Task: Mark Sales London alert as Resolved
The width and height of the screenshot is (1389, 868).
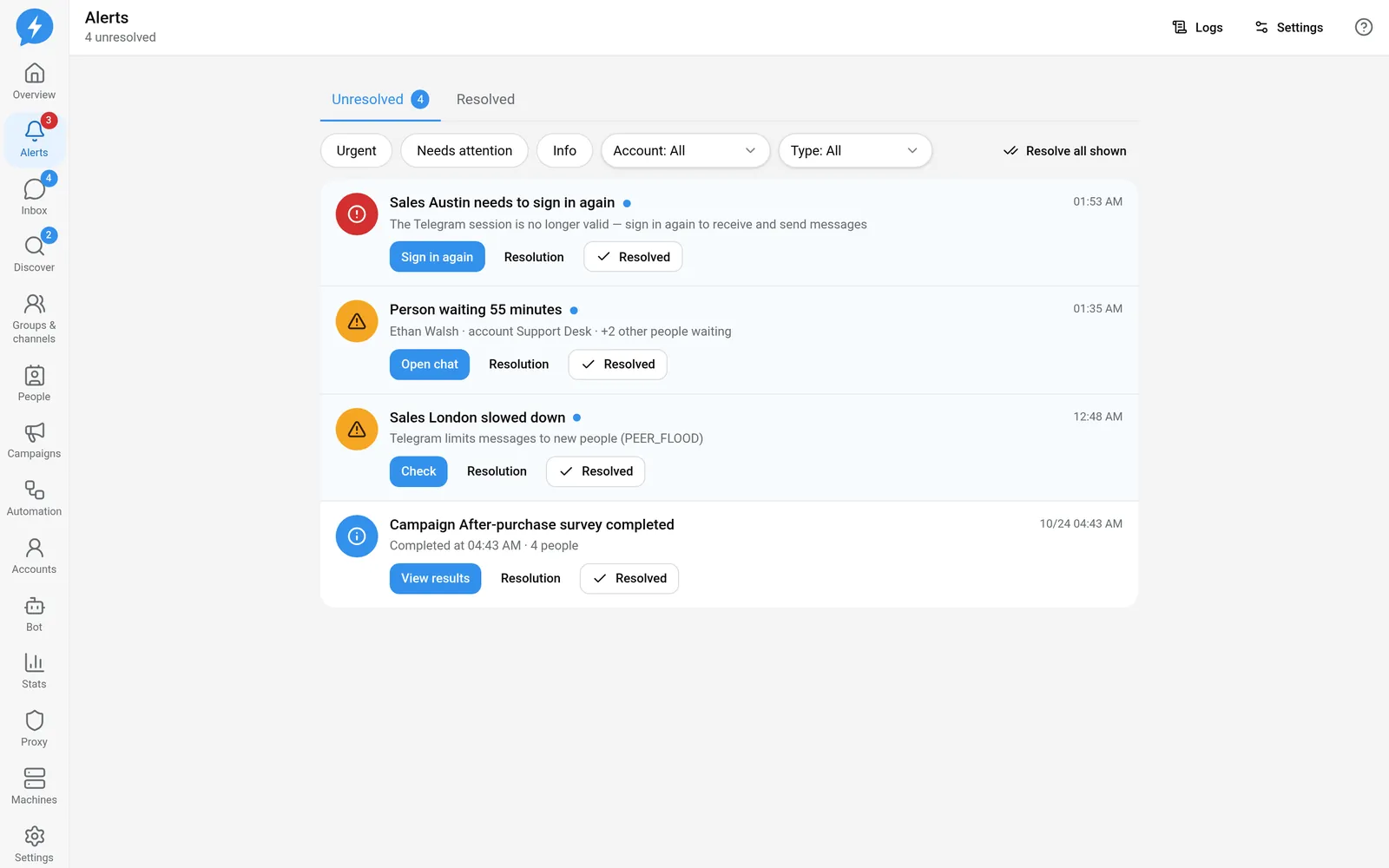Action: [596, 471]
